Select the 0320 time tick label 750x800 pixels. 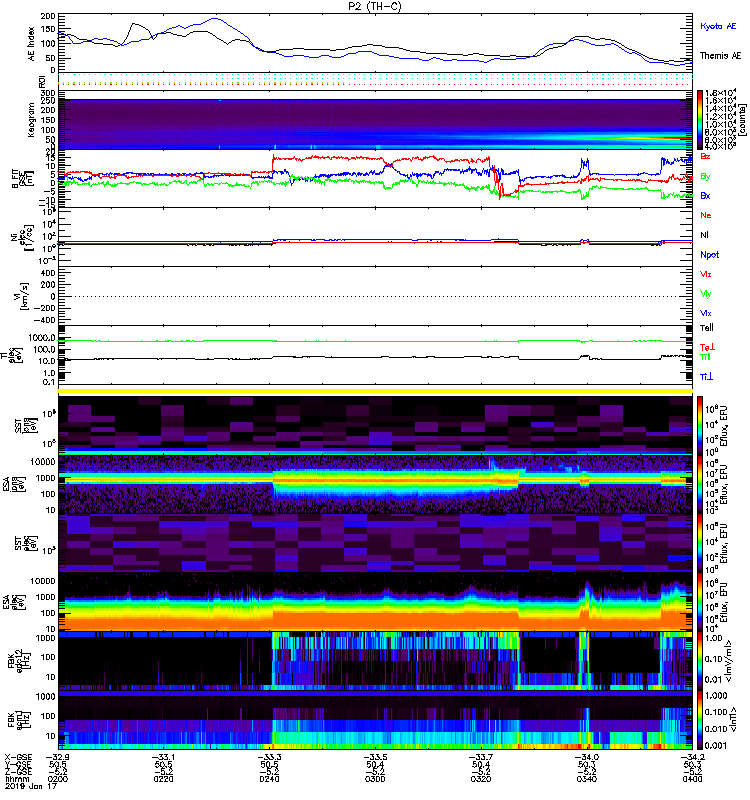click(x=481, y=779)
